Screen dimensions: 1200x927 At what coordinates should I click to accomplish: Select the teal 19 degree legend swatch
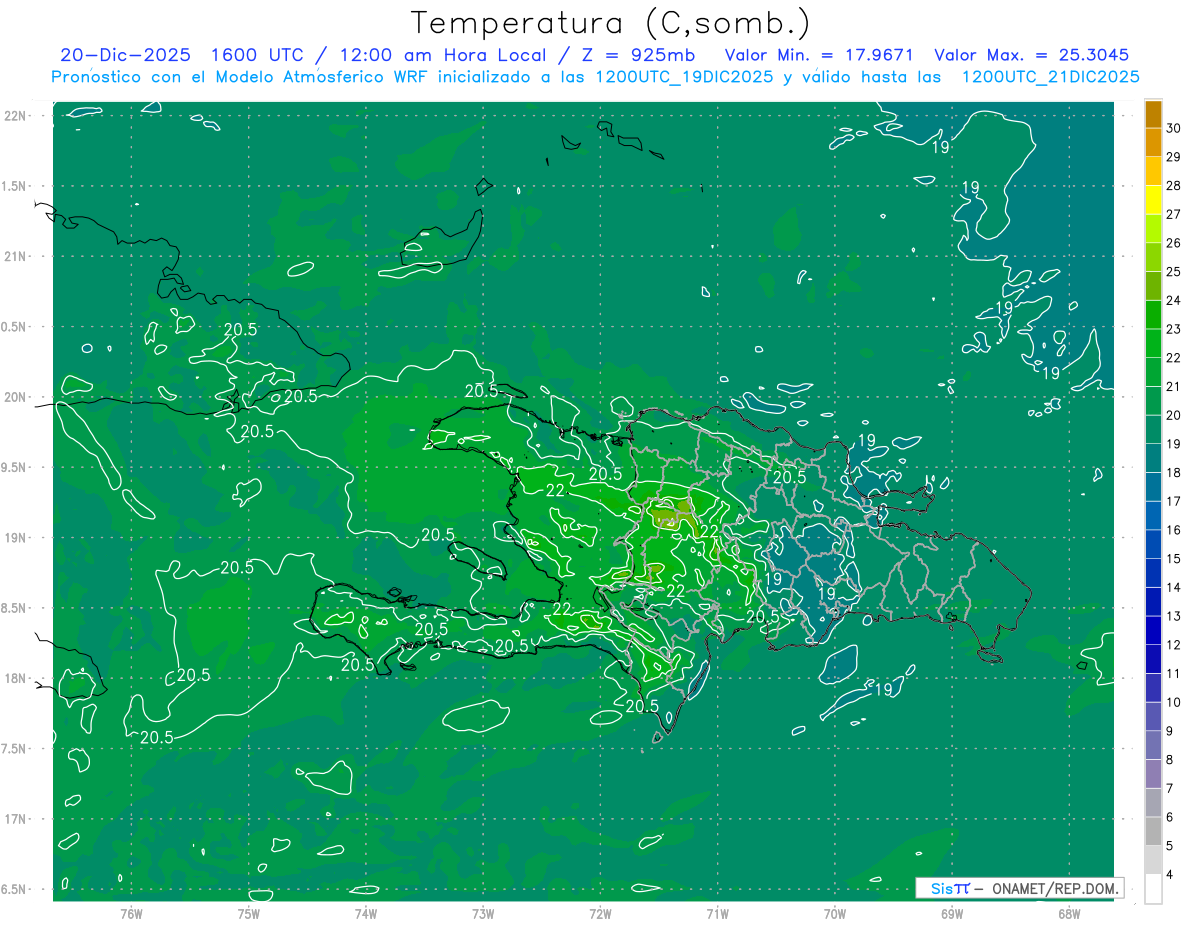pyautogui.click(x=1153, y=430)
